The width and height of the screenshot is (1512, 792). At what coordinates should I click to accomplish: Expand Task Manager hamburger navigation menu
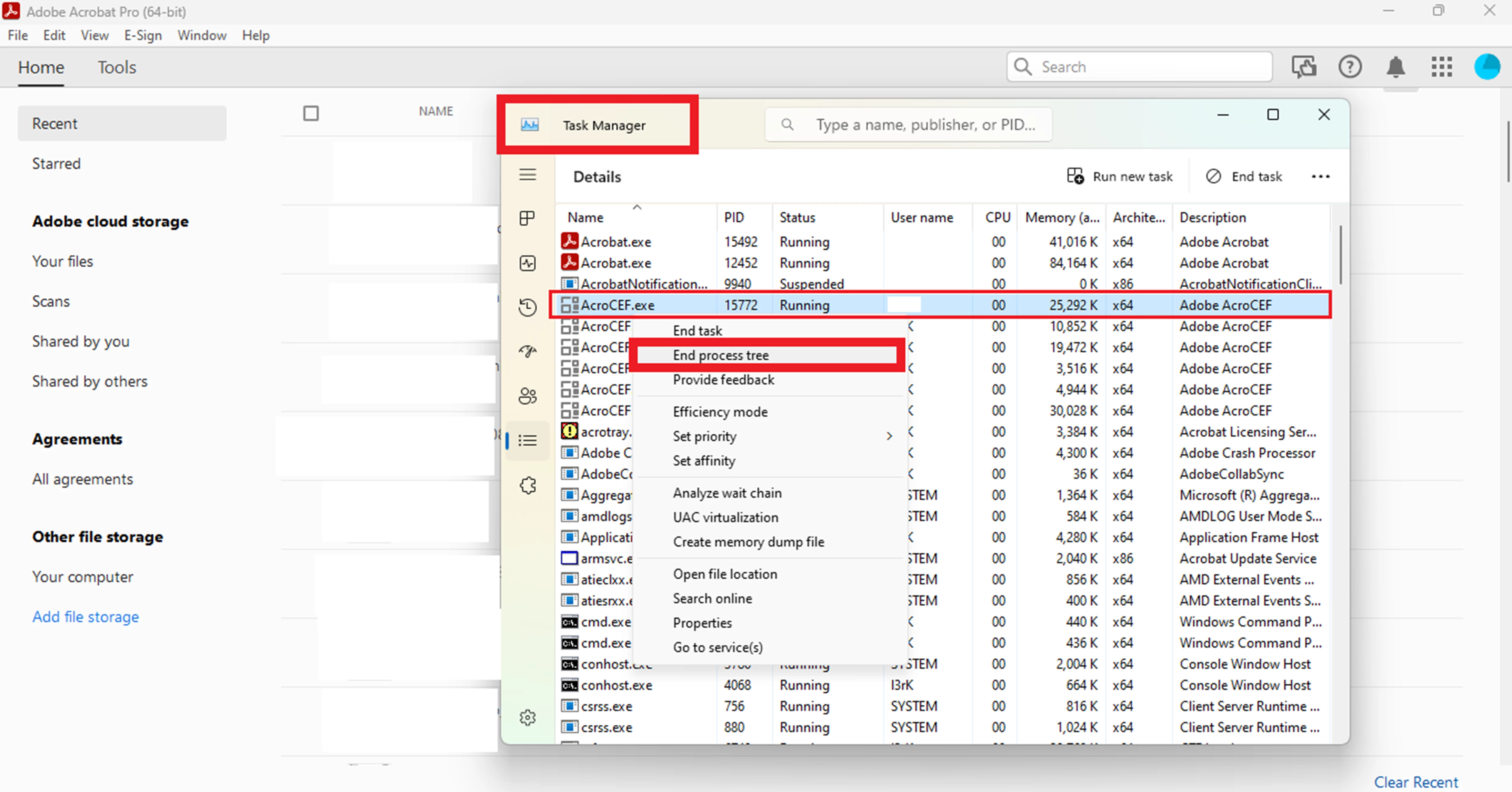[x=527, y=174]
